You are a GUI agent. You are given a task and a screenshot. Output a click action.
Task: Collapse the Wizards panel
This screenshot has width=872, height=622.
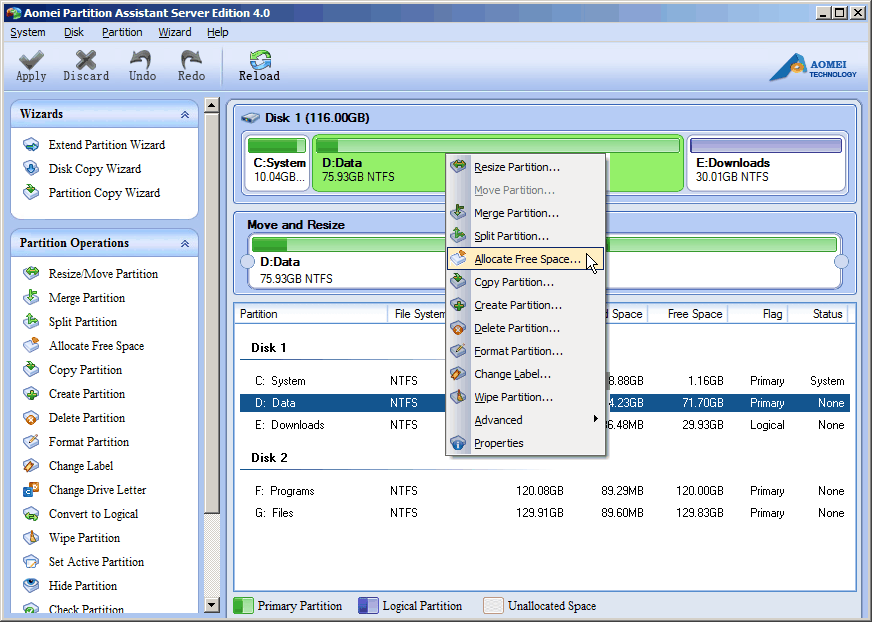tap(185, 115)
